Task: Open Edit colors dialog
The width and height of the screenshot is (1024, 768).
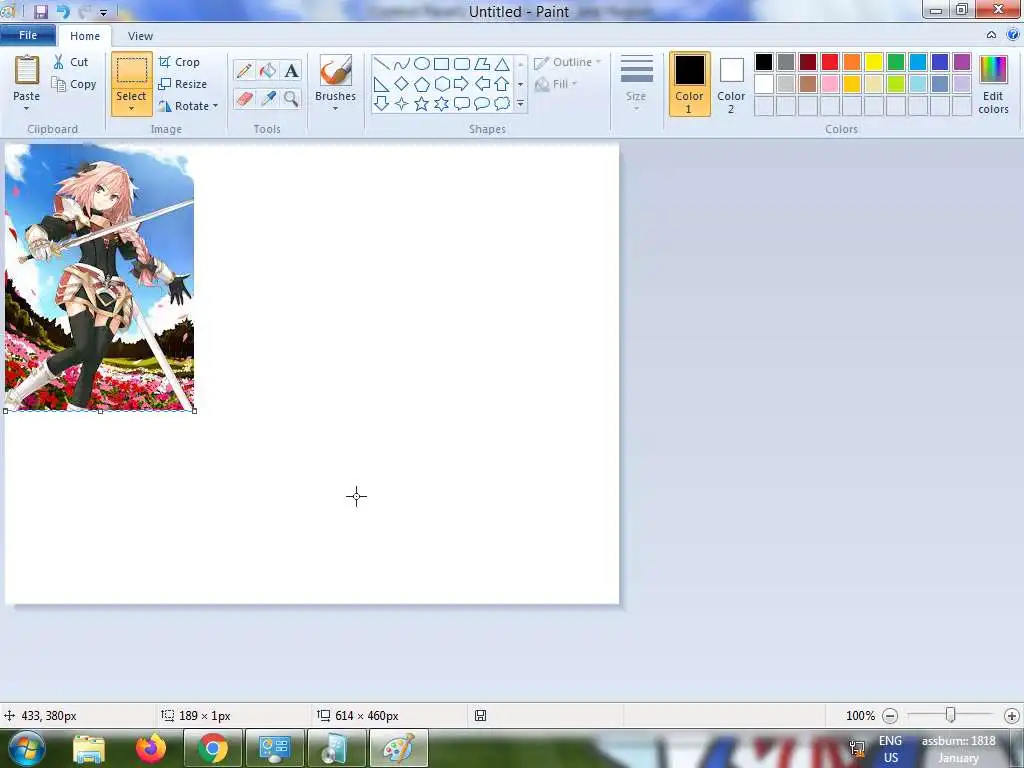Action: coord(993,84)
